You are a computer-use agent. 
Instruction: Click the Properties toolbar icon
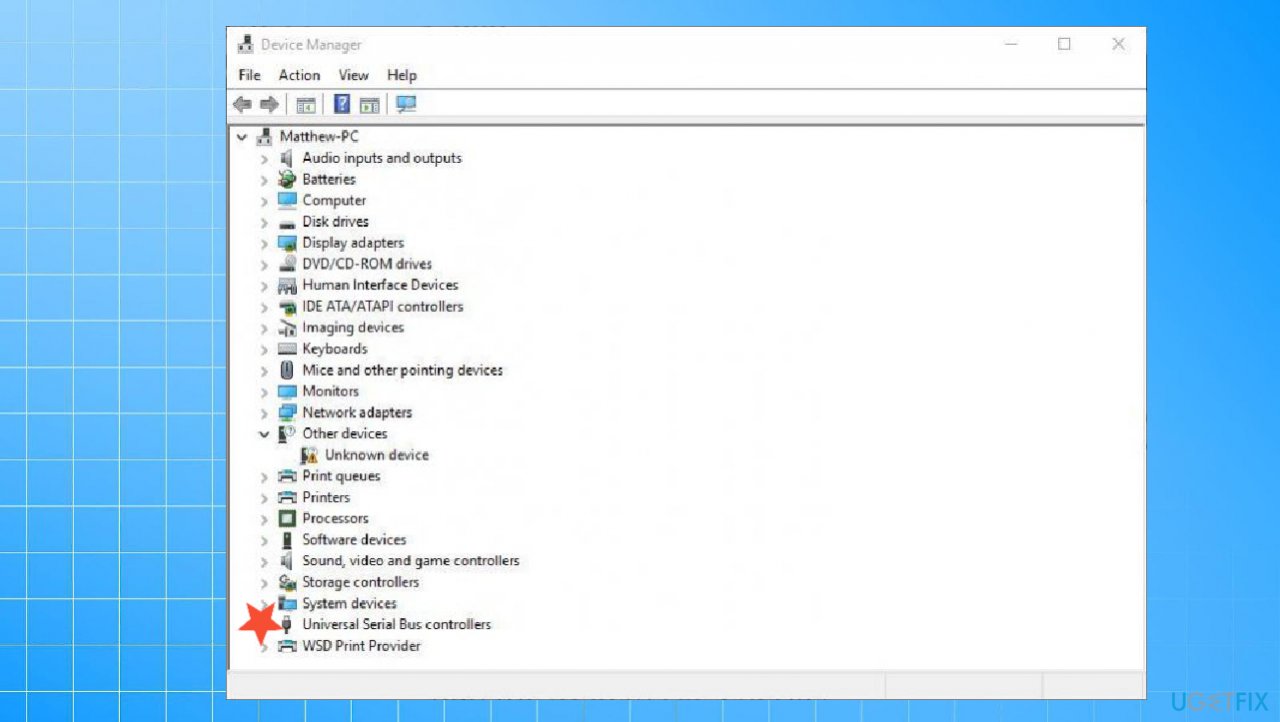370,103
